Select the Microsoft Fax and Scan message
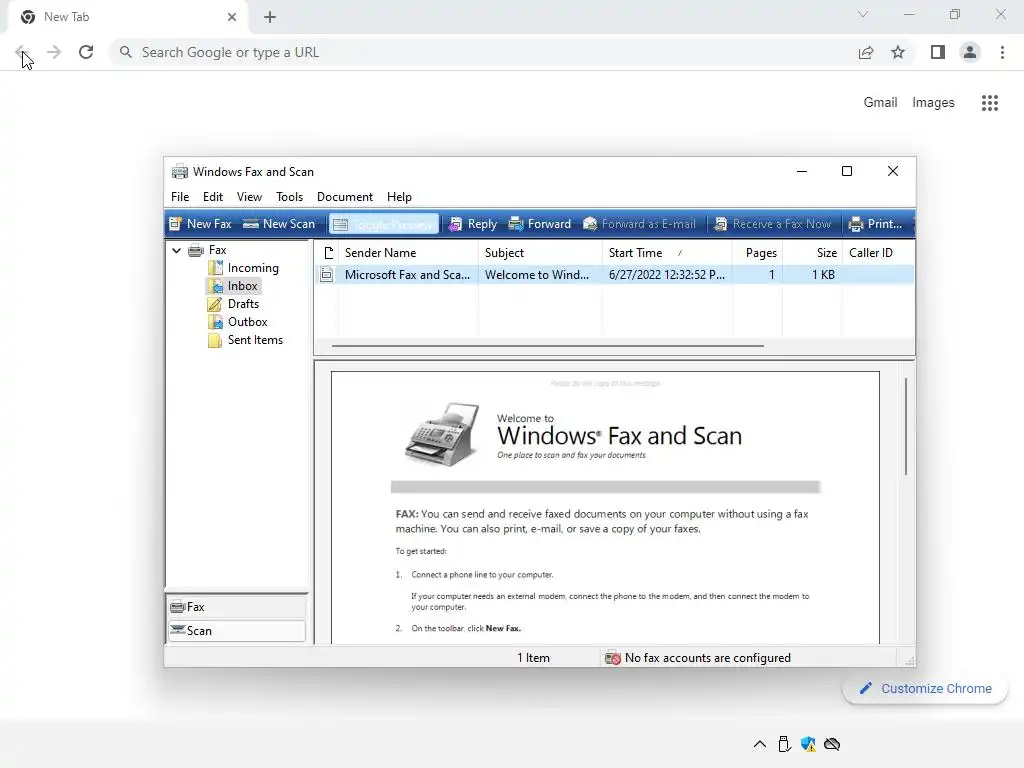 click(614, 275)
